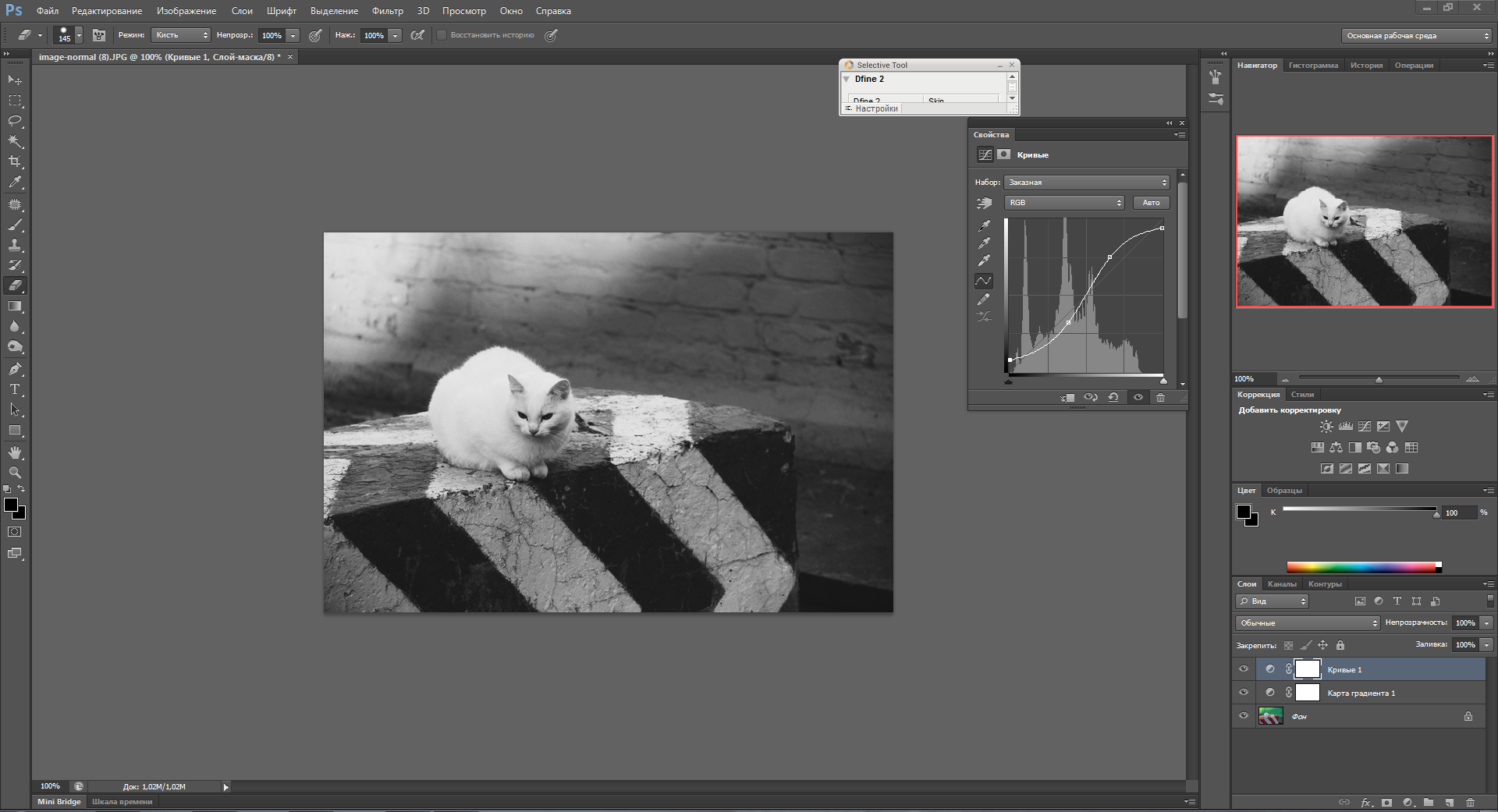This screenshot has height=812, width=1498.
Task: Click the reset adjustment icon in Properties
Action: pyautogui.click(x=1113, y=398)
